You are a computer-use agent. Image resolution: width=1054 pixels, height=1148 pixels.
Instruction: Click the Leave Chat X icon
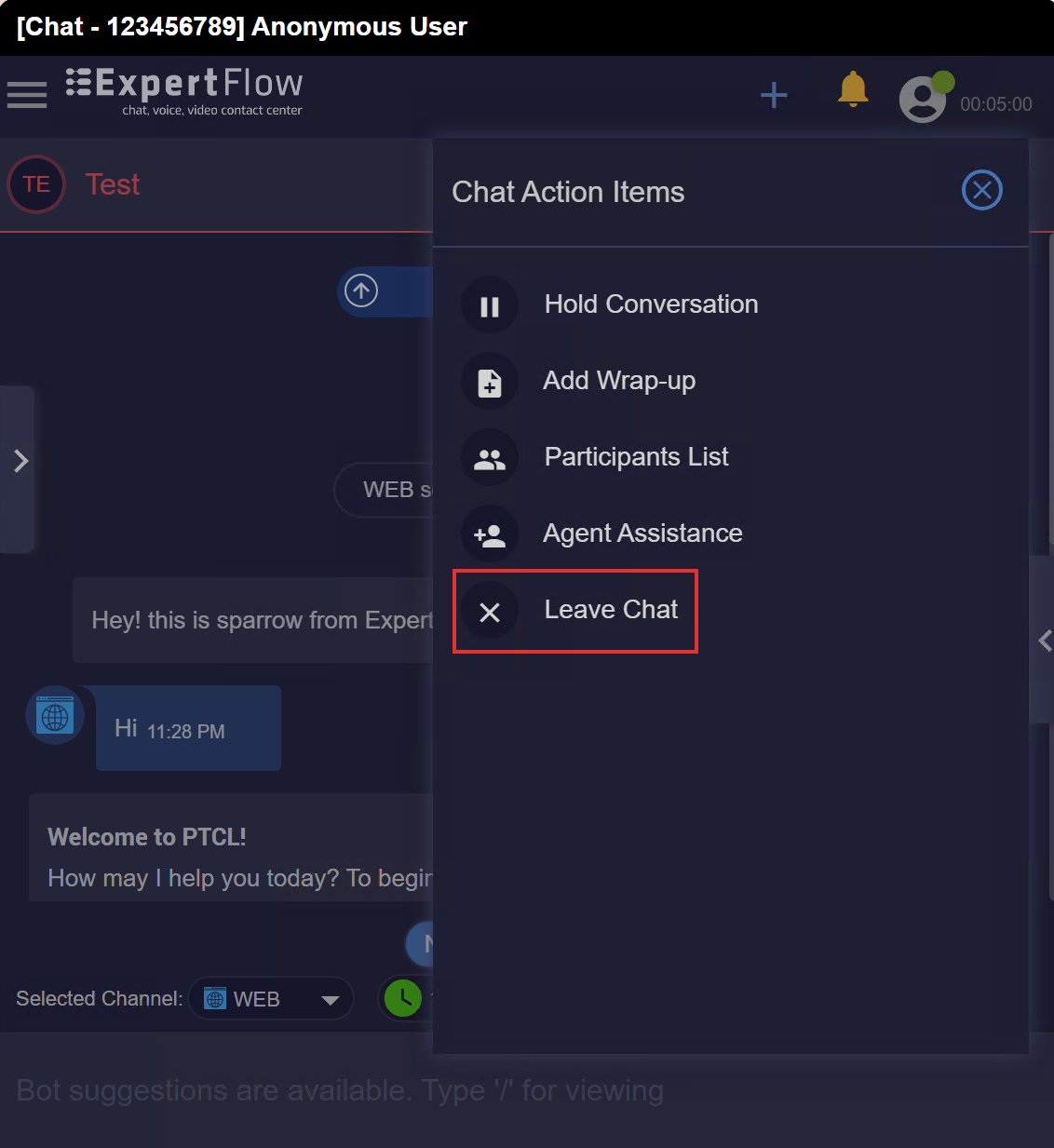coord(490,611)
